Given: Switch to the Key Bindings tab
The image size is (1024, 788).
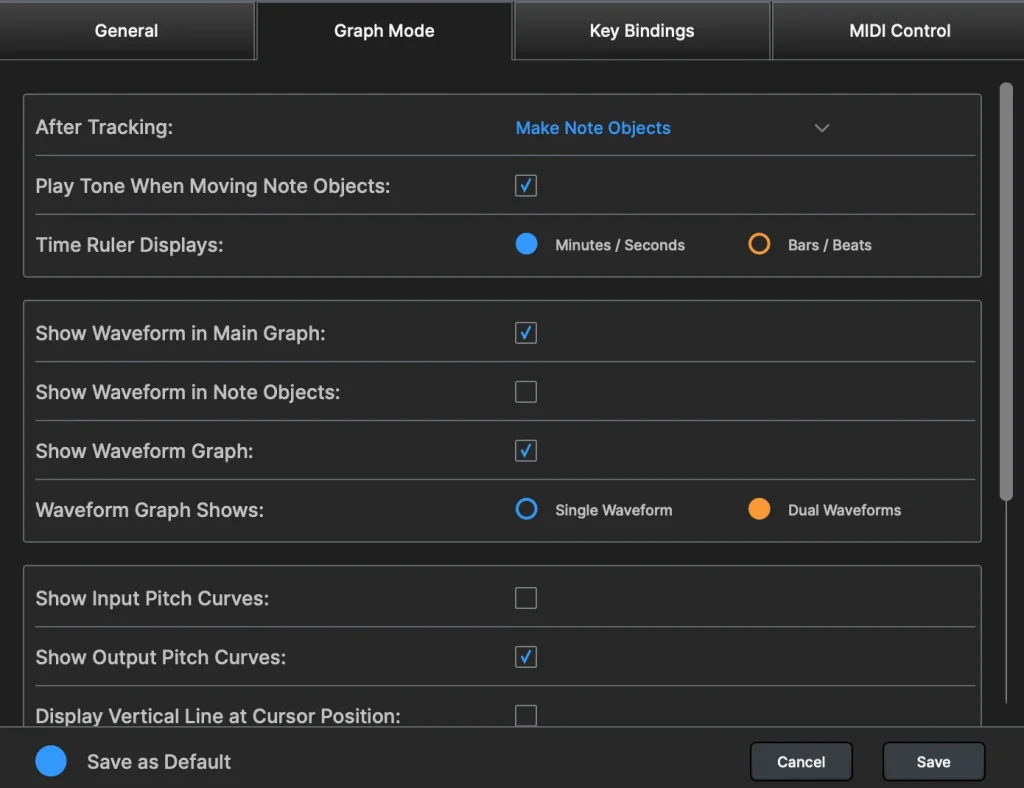Looking at the screenshot, I should pyautogui.click(x=641, y=30).
